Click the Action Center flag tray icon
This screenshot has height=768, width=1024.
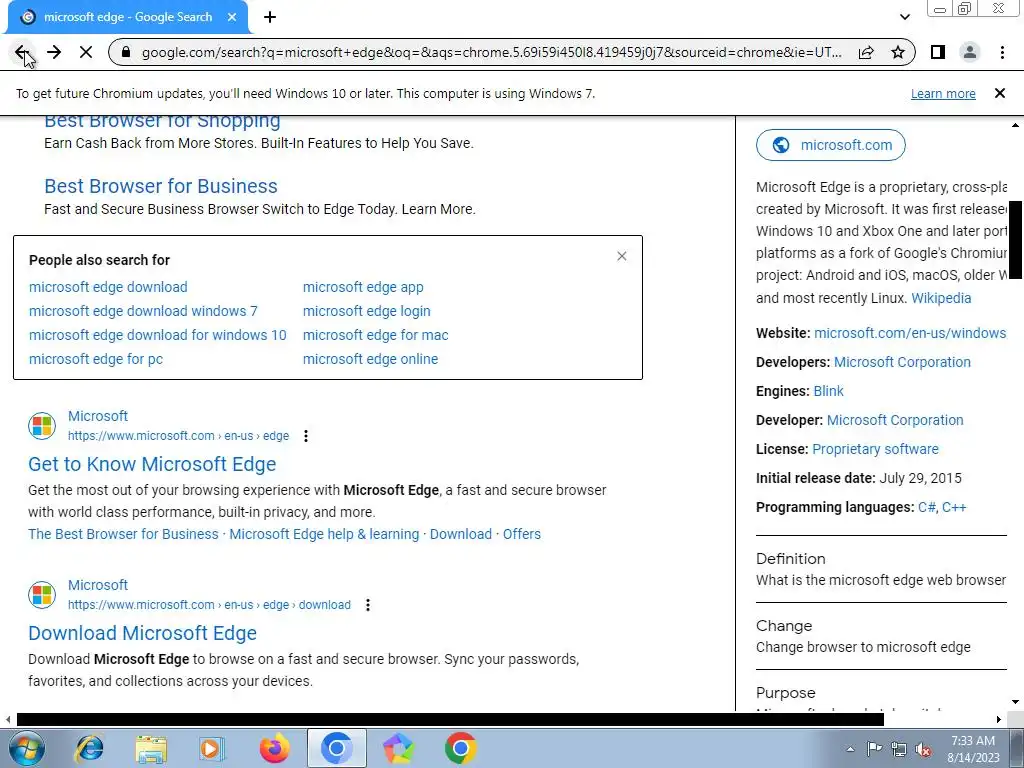874,748
